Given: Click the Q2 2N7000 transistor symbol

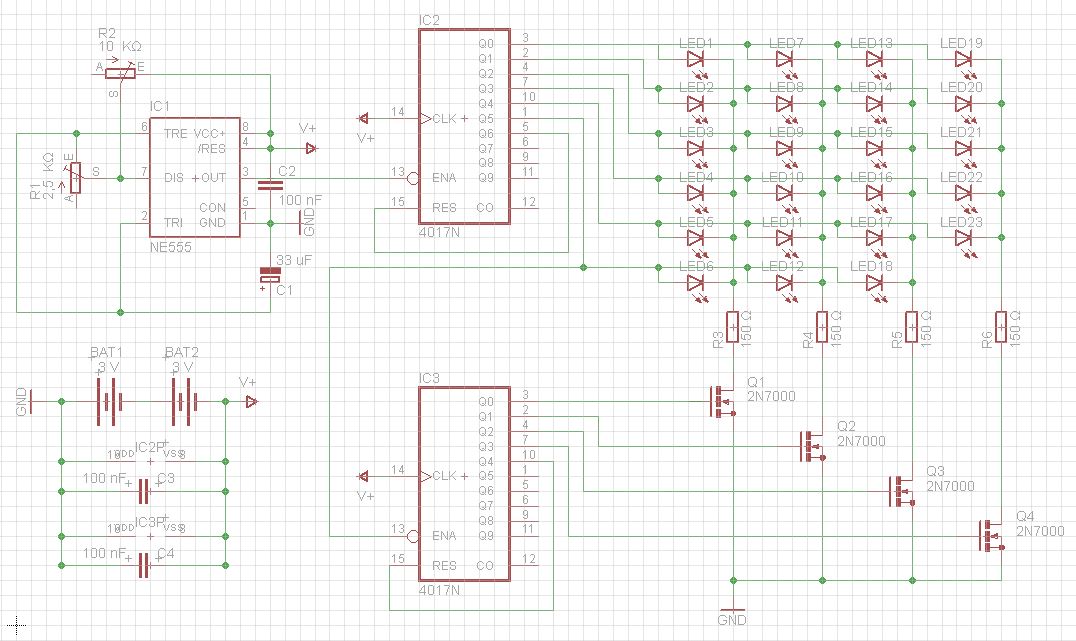Looking at the screenshot, I should (812, 446).
